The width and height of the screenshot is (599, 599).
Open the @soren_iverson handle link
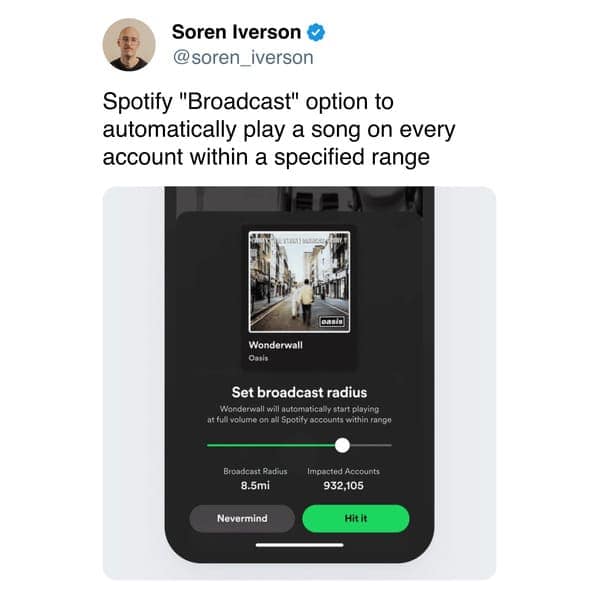click(243, 58)
